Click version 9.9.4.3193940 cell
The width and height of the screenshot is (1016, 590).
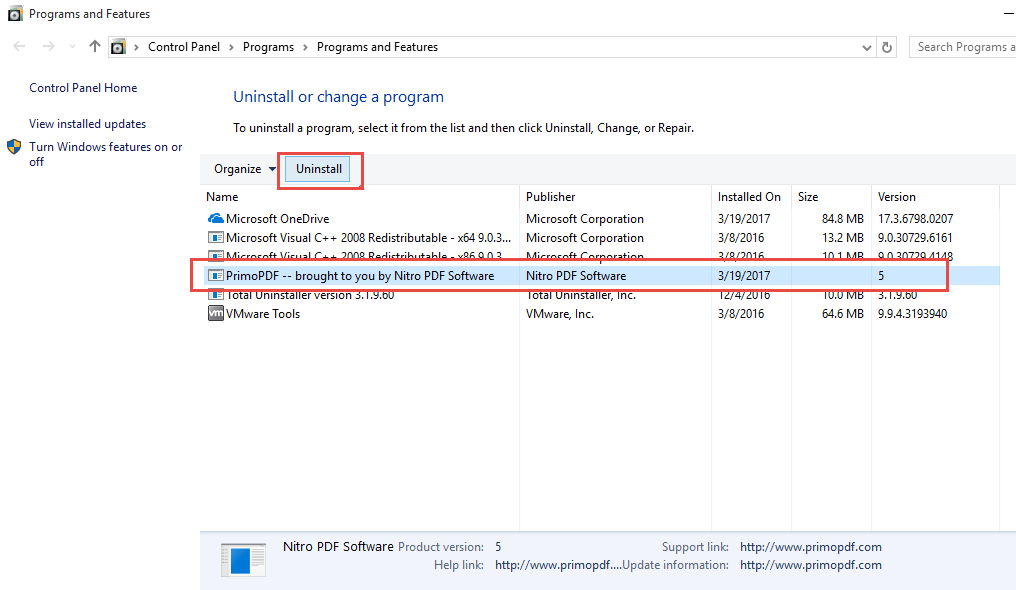coord(912,314)
